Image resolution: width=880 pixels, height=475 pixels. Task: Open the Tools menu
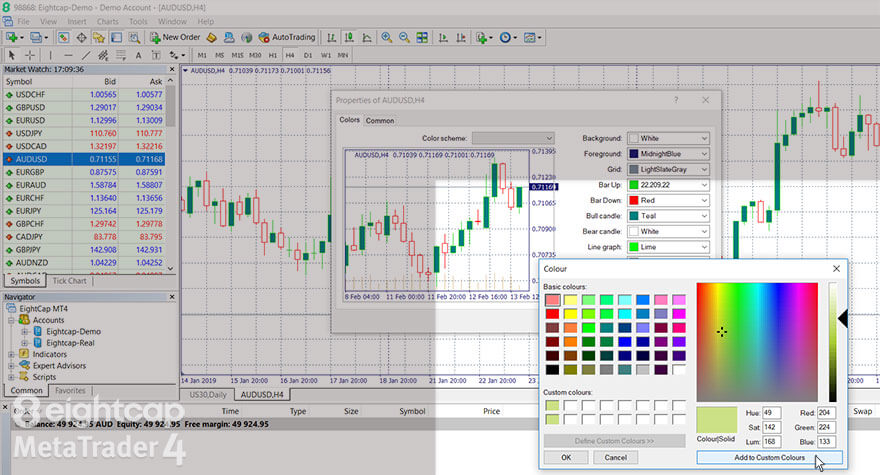coord(138,21)
